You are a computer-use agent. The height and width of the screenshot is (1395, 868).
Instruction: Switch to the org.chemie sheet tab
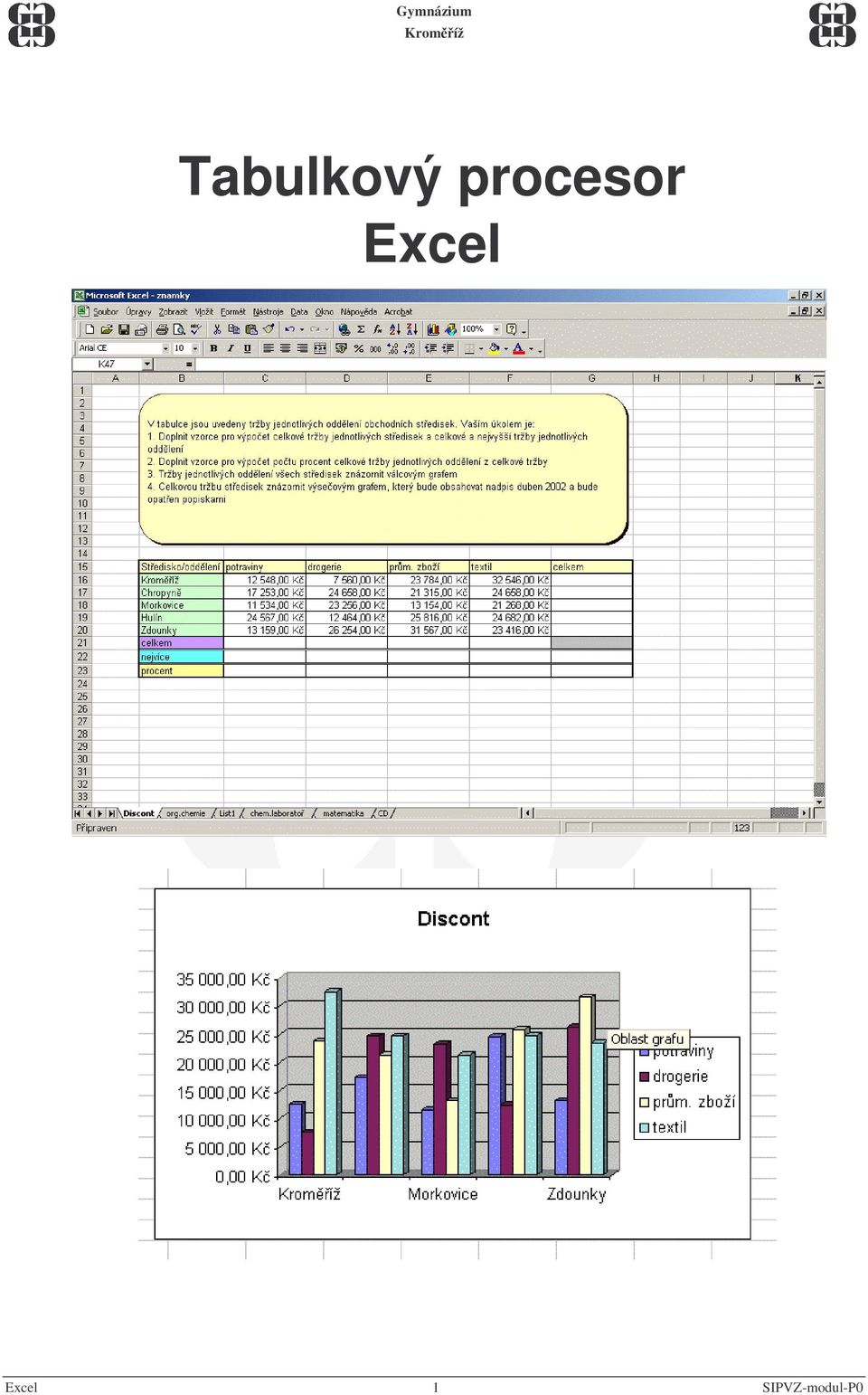(185, 813)
